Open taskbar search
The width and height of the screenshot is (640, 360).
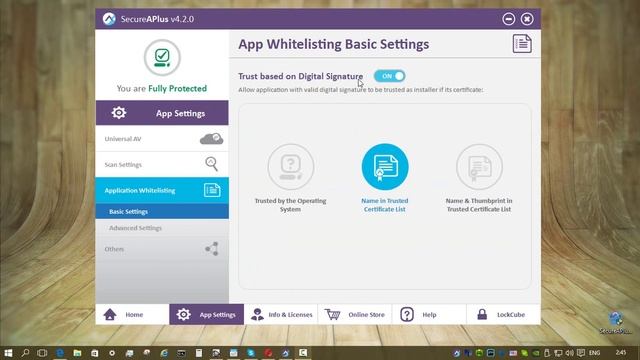25,353
